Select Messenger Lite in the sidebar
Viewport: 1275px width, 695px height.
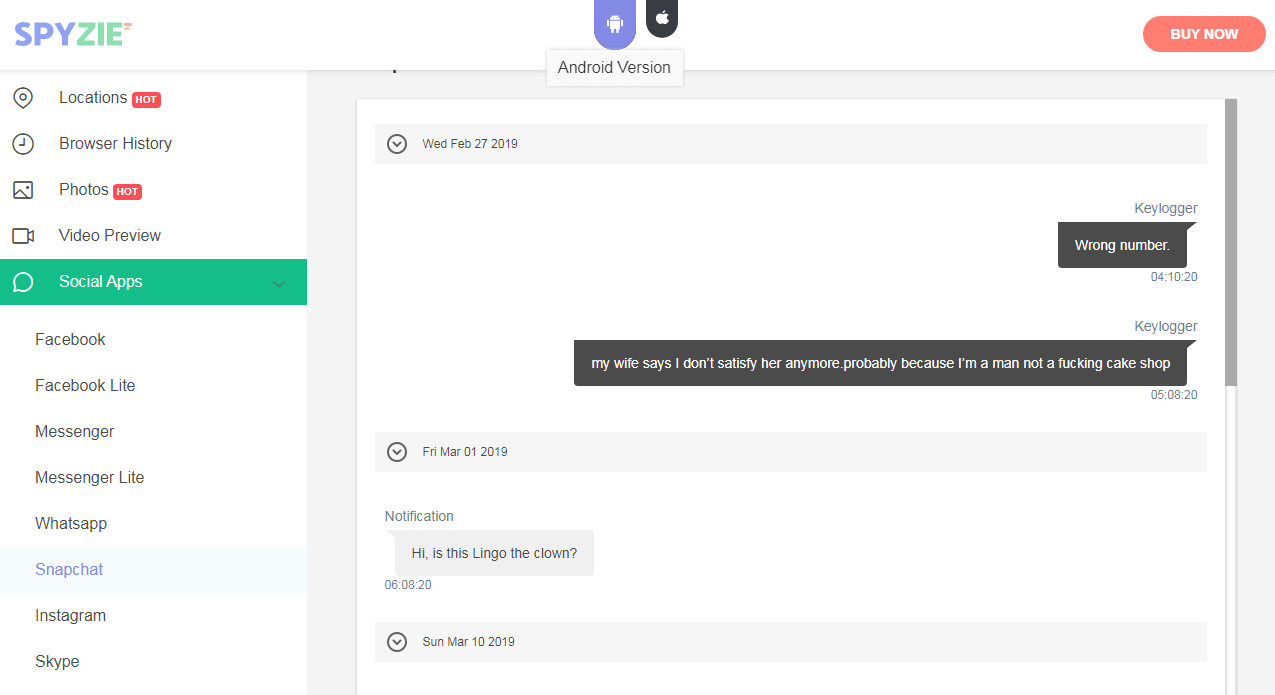[x=90, y=478]
